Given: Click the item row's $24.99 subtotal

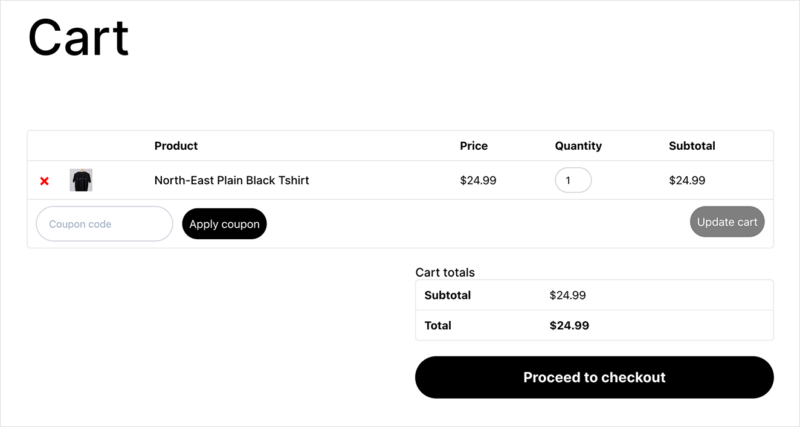Looking at the screenshot, I should [687, 181].
